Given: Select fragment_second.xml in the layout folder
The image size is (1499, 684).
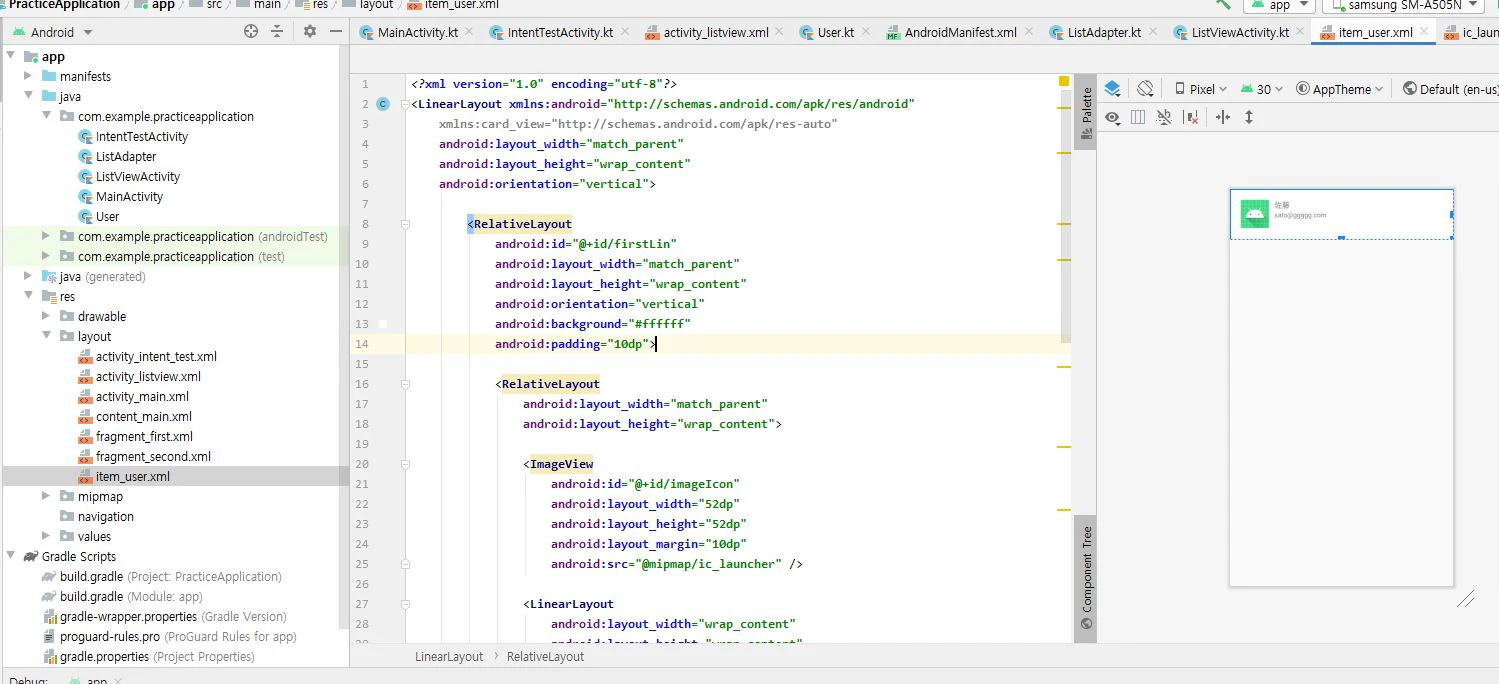Looking at the screenshot, I should [153, 457].
